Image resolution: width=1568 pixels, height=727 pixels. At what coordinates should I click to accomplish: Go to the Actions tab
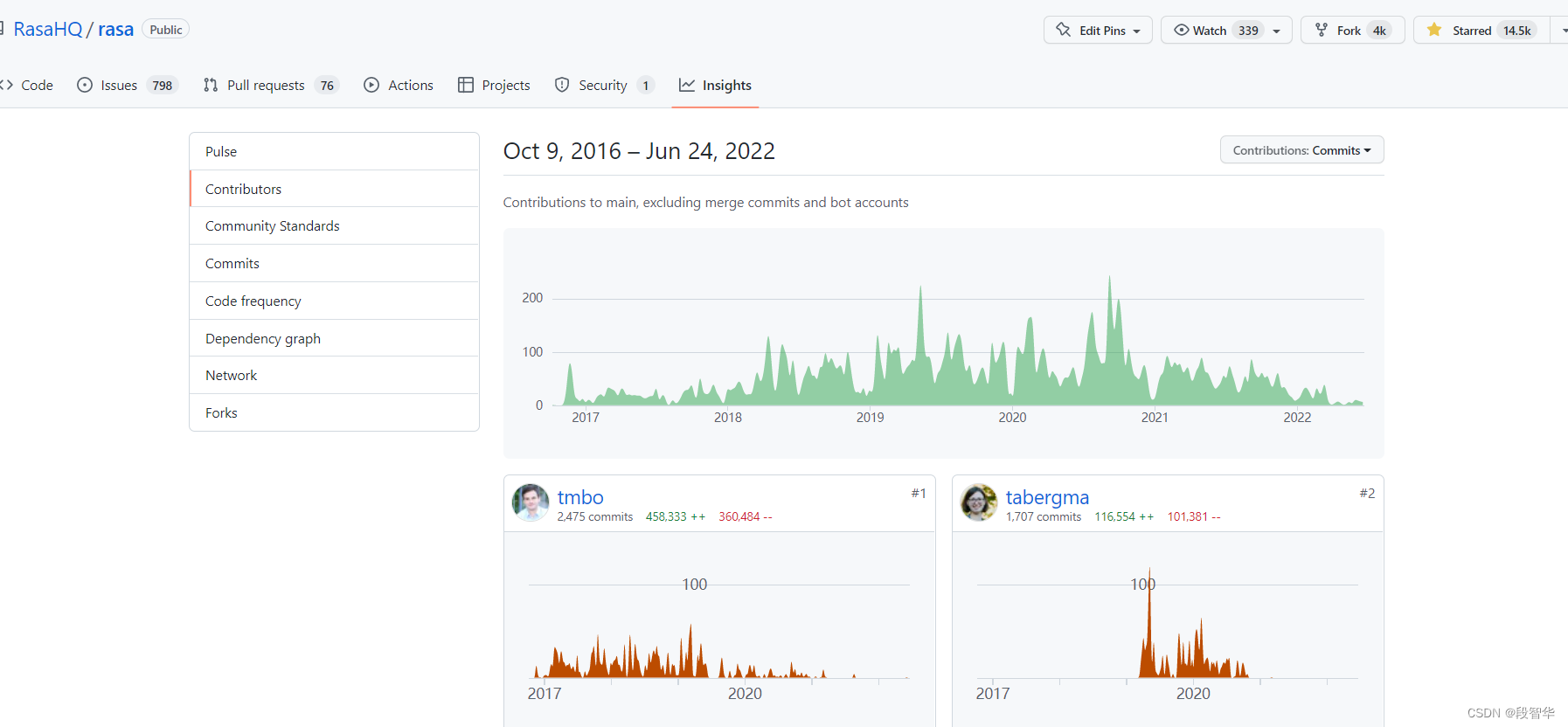point(399,85)
